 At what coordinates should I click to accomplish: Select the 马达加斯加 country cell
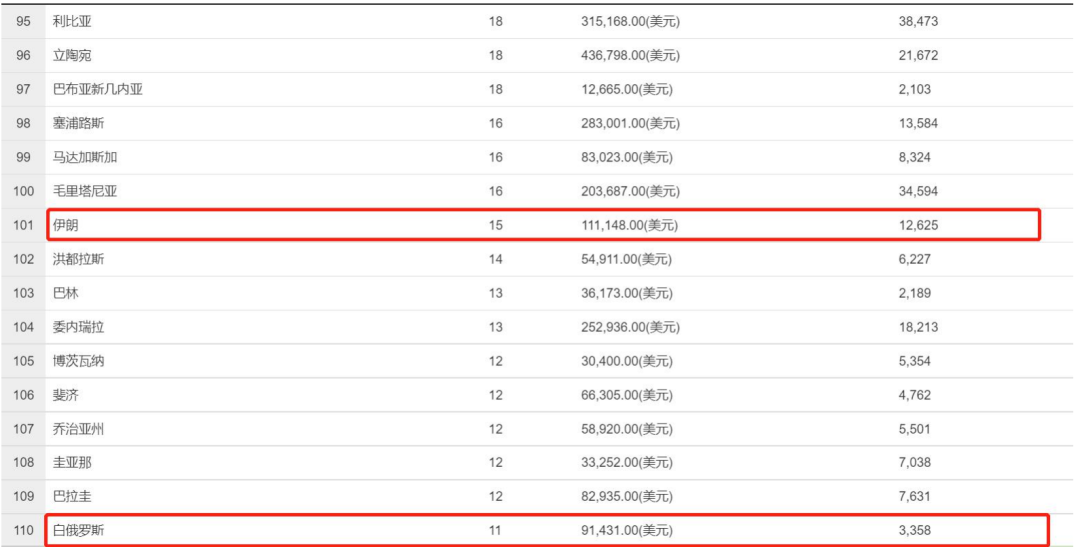85,157
